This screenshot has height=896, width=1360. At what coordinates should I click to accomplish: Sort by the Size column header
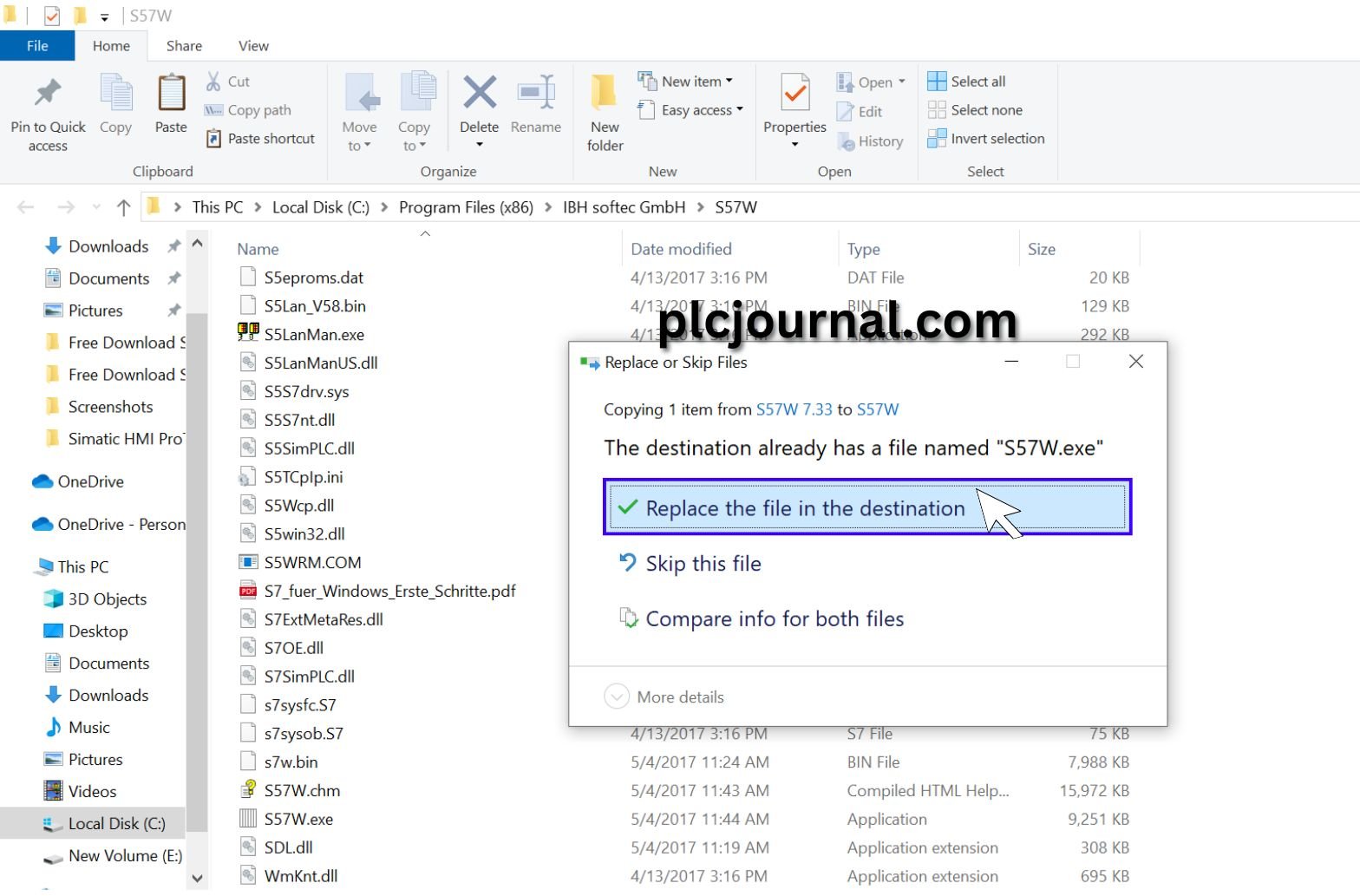[1041, 249]
